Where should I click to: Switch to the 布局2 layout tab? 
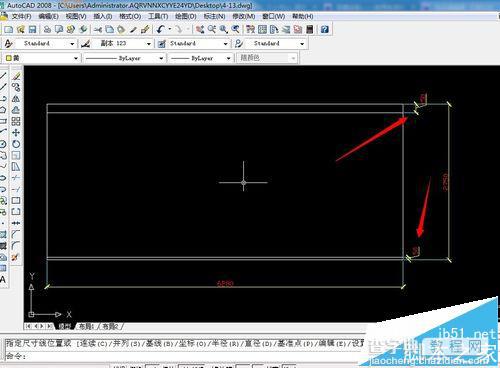click(x=110, y=326)
